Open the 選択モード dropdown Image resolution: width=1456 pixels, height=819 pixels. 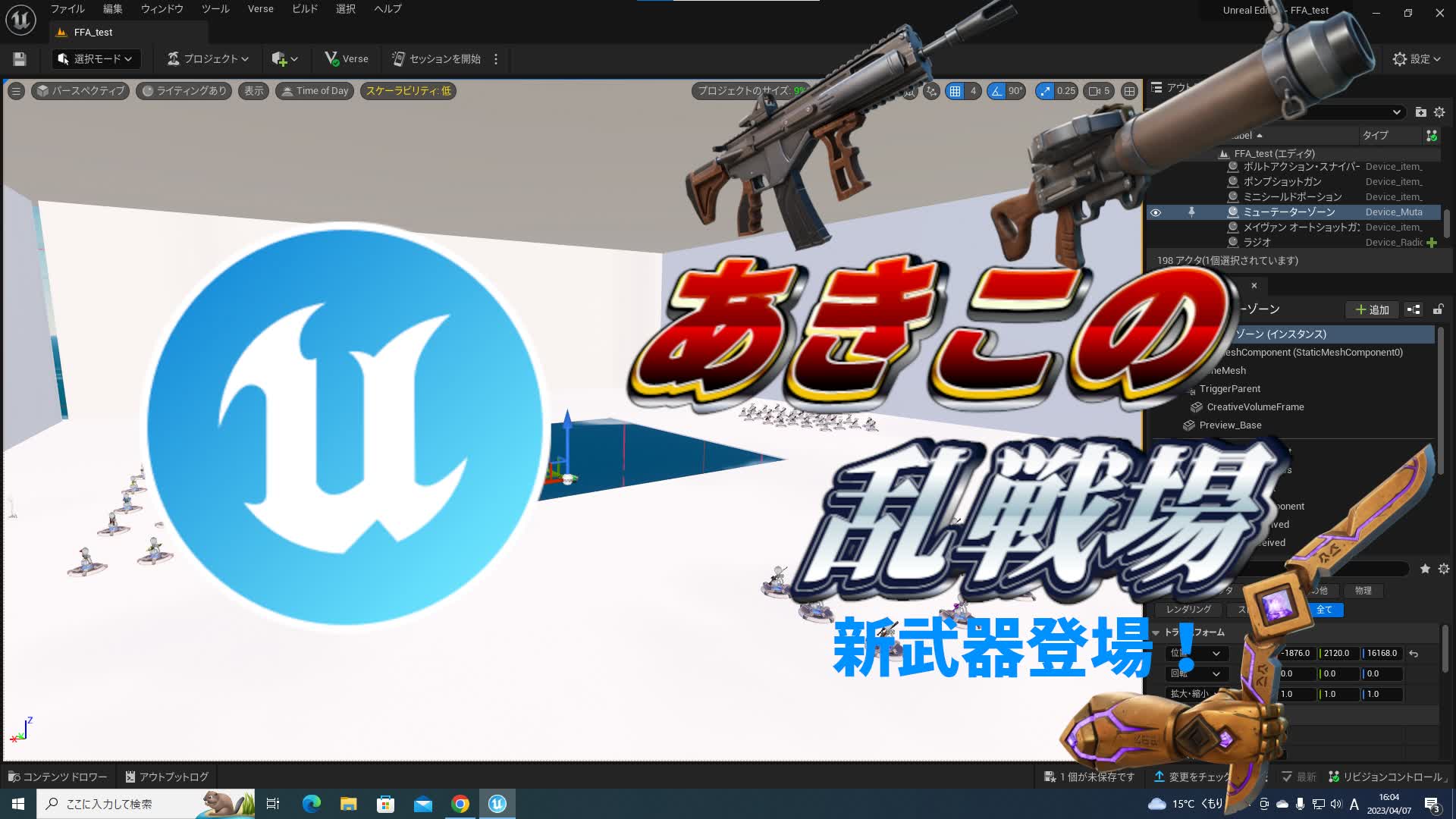(96, 59)
